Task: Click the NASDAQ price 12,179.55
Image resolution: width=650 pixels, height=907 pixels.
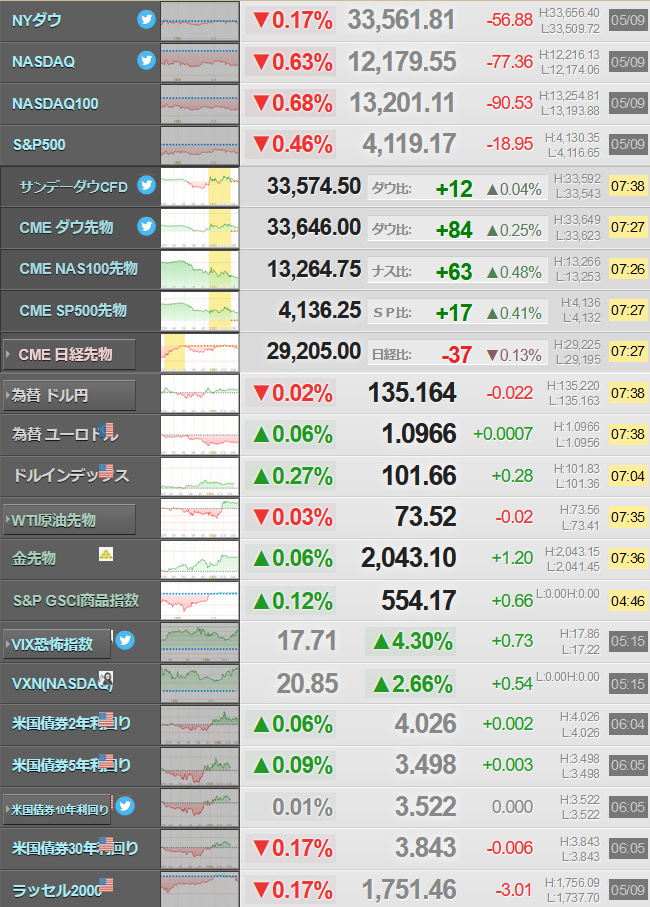Action: [x=402, y=62]
